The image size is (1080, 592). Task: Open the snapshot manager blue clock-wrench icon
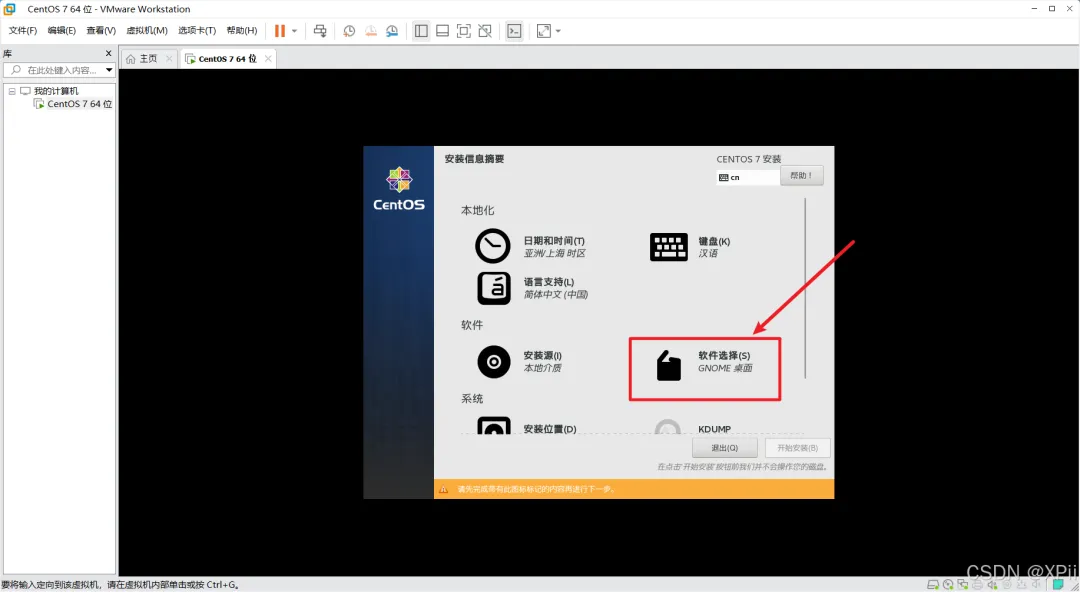coord(392,31)
